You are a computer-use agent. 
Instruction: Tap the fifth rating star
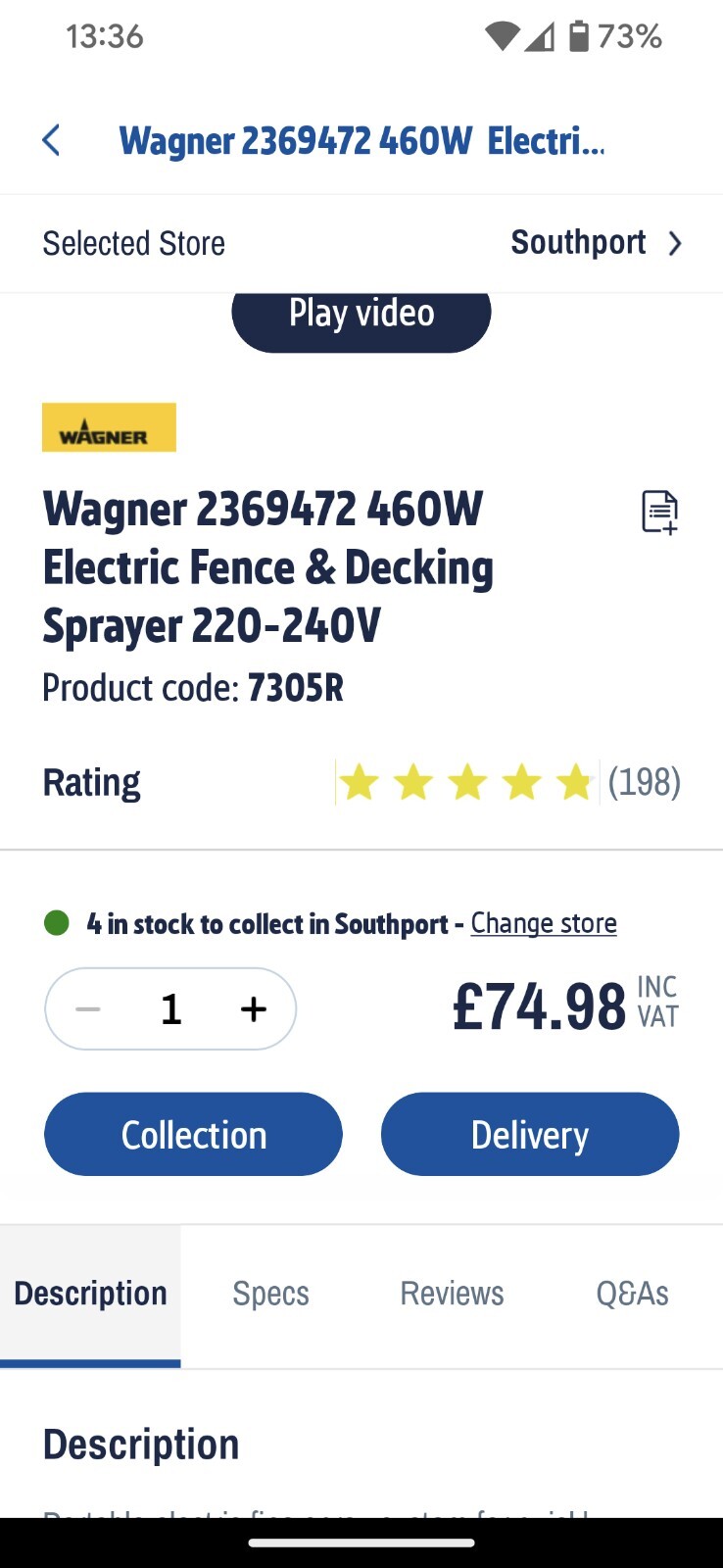(576, 781)
